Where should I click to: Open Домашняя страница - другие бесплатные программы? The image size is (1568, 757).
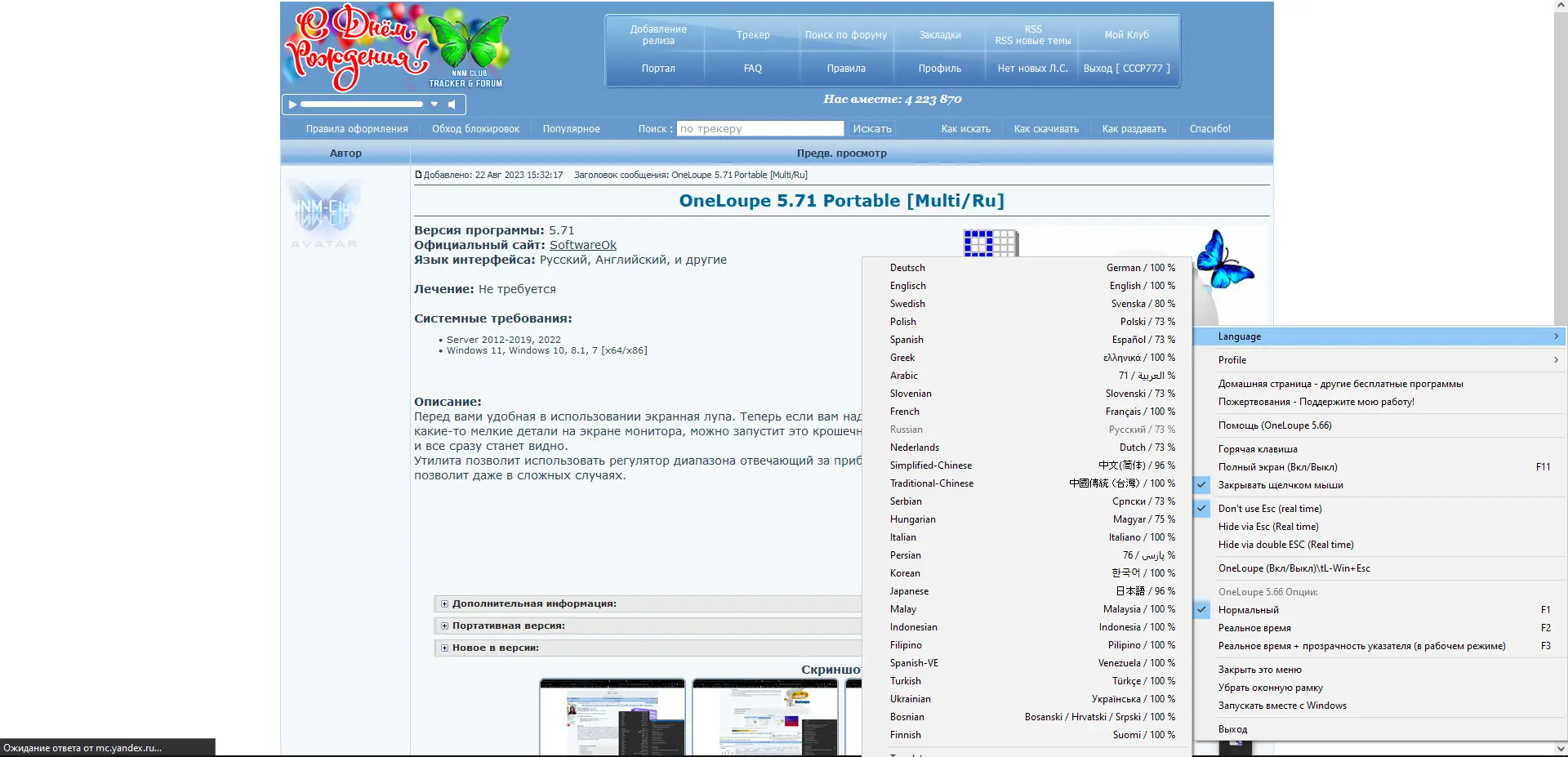tap(1379, 384)
